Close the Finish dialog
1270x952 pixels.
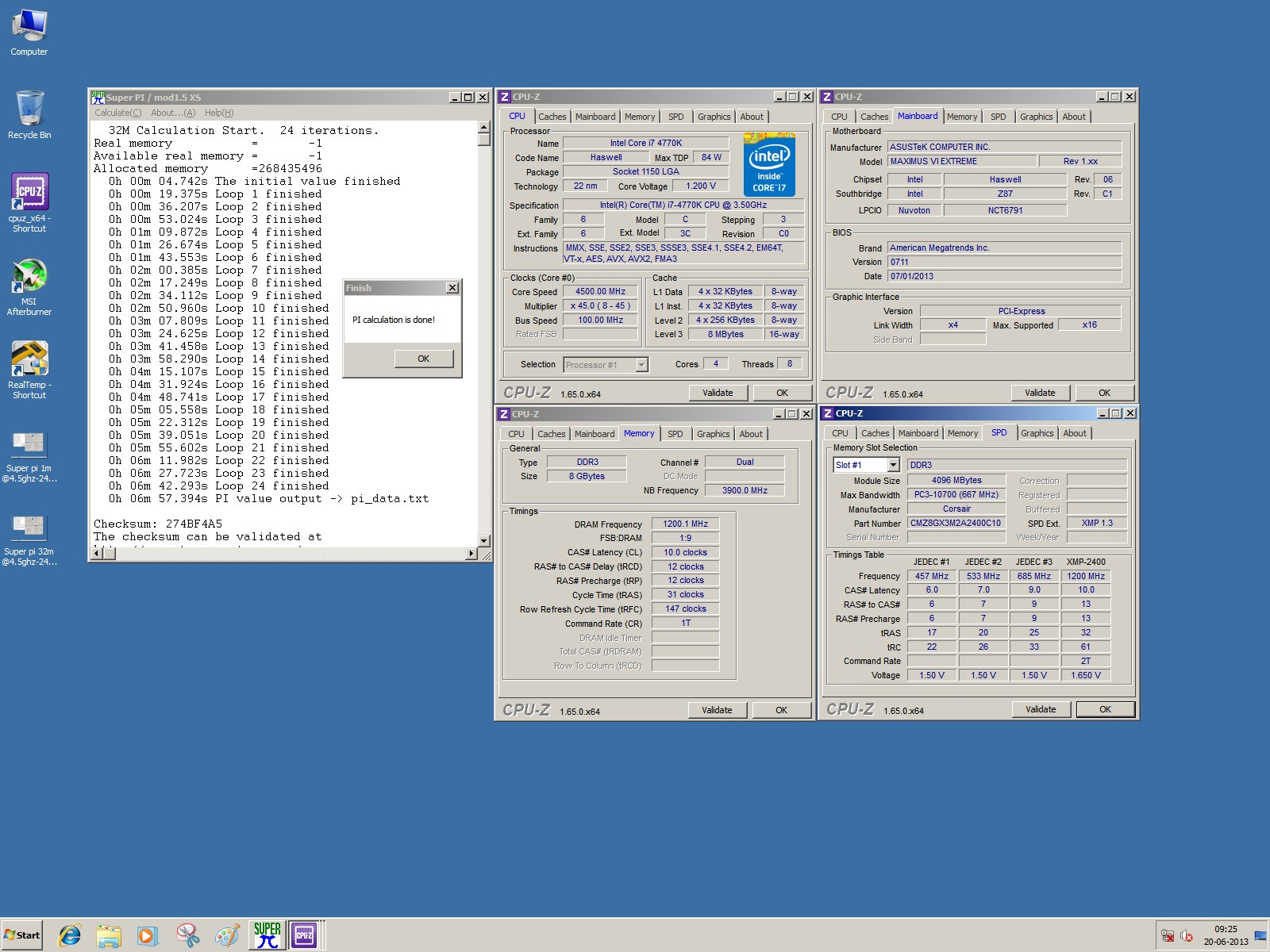click(452, 288)
